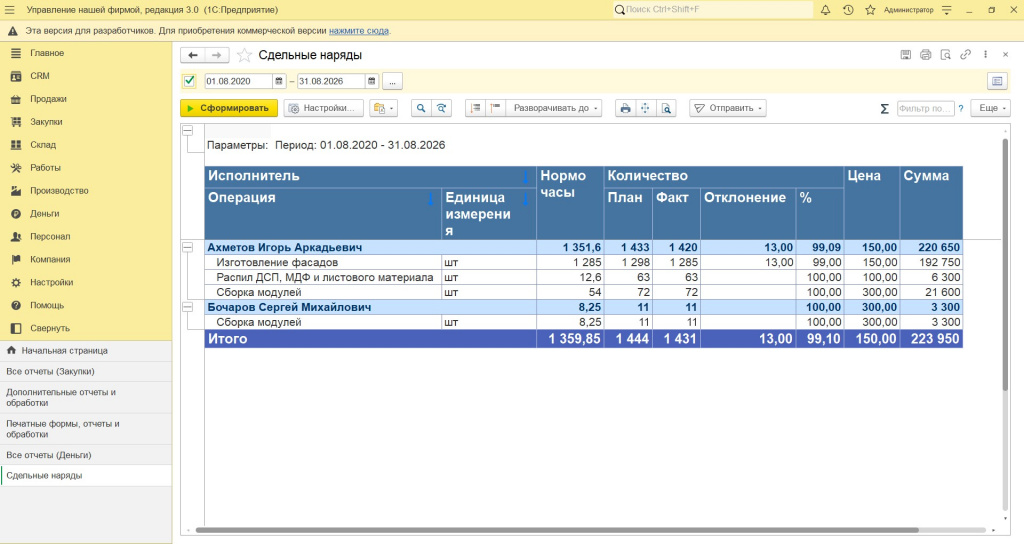The height and width of the screenshot is (544, 1024).
Task: Click the sum sigma icon
Action: pyautogui.click(x=884, y=108)
